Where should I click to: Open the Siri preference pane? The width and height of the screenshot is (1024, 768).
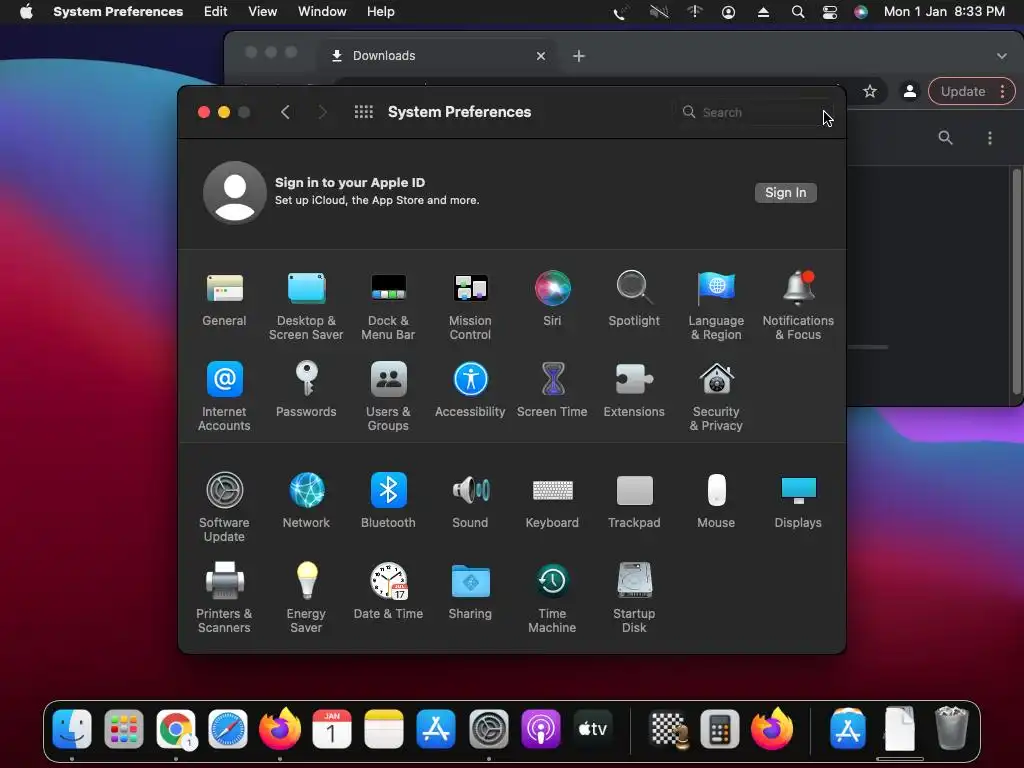point(552,300)
